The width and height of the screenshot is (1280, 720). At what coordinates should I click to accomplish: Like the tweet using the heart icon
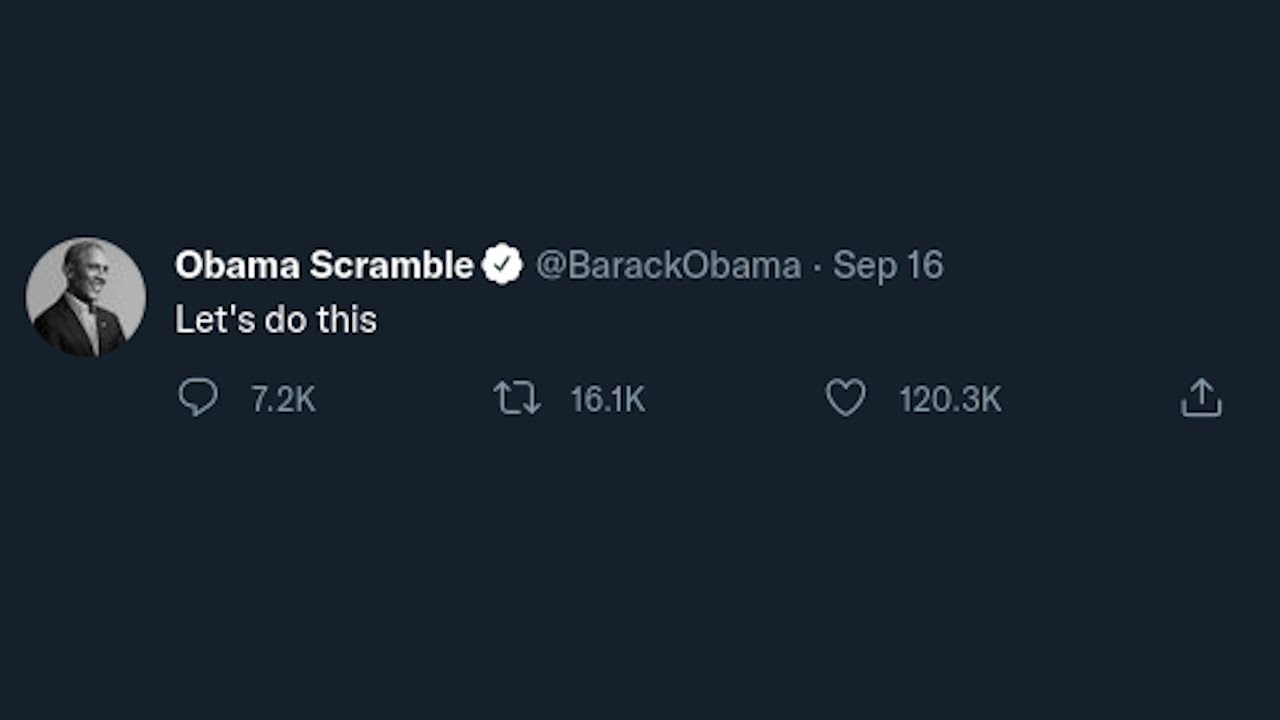[845, 398]
